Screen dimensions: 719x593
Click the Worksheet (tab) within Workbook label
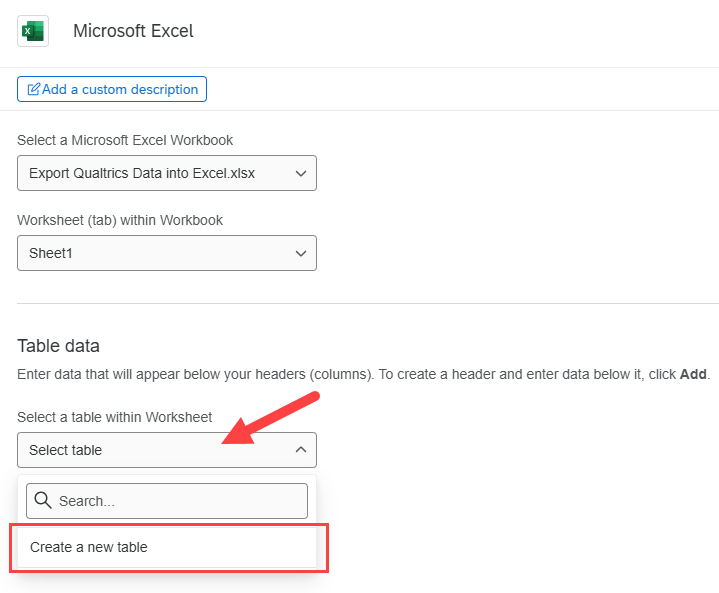(120, 220)
